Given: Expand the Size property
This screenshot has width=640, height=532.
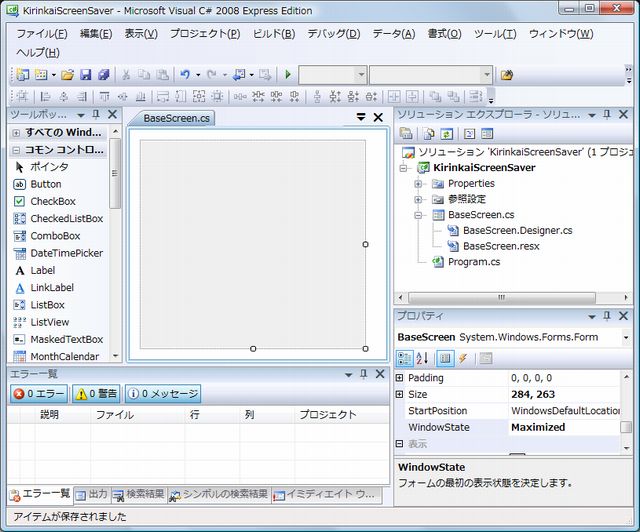Looking at the screenshot, I should (400, 394).
